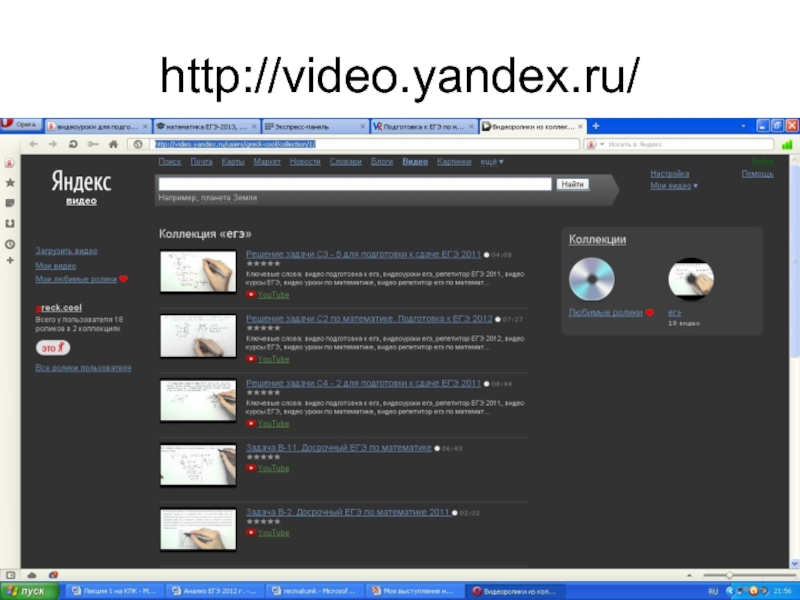
Task: Open the Картинки service link
Action: 454,162
